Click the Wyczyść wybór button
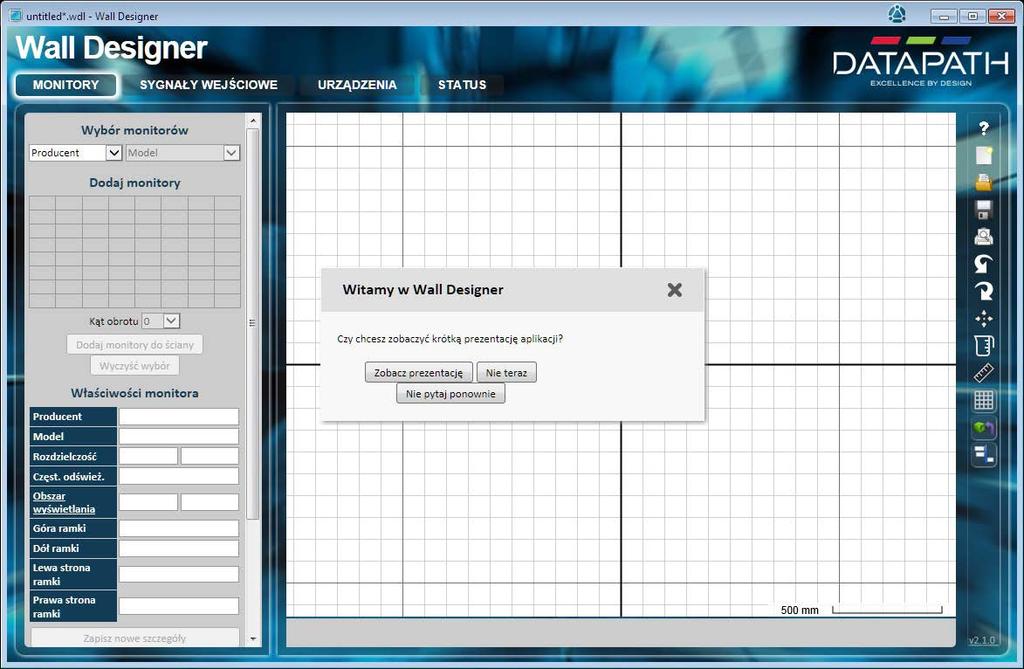This screenshot has width=1024, height=669. click(x=135, y=365)
